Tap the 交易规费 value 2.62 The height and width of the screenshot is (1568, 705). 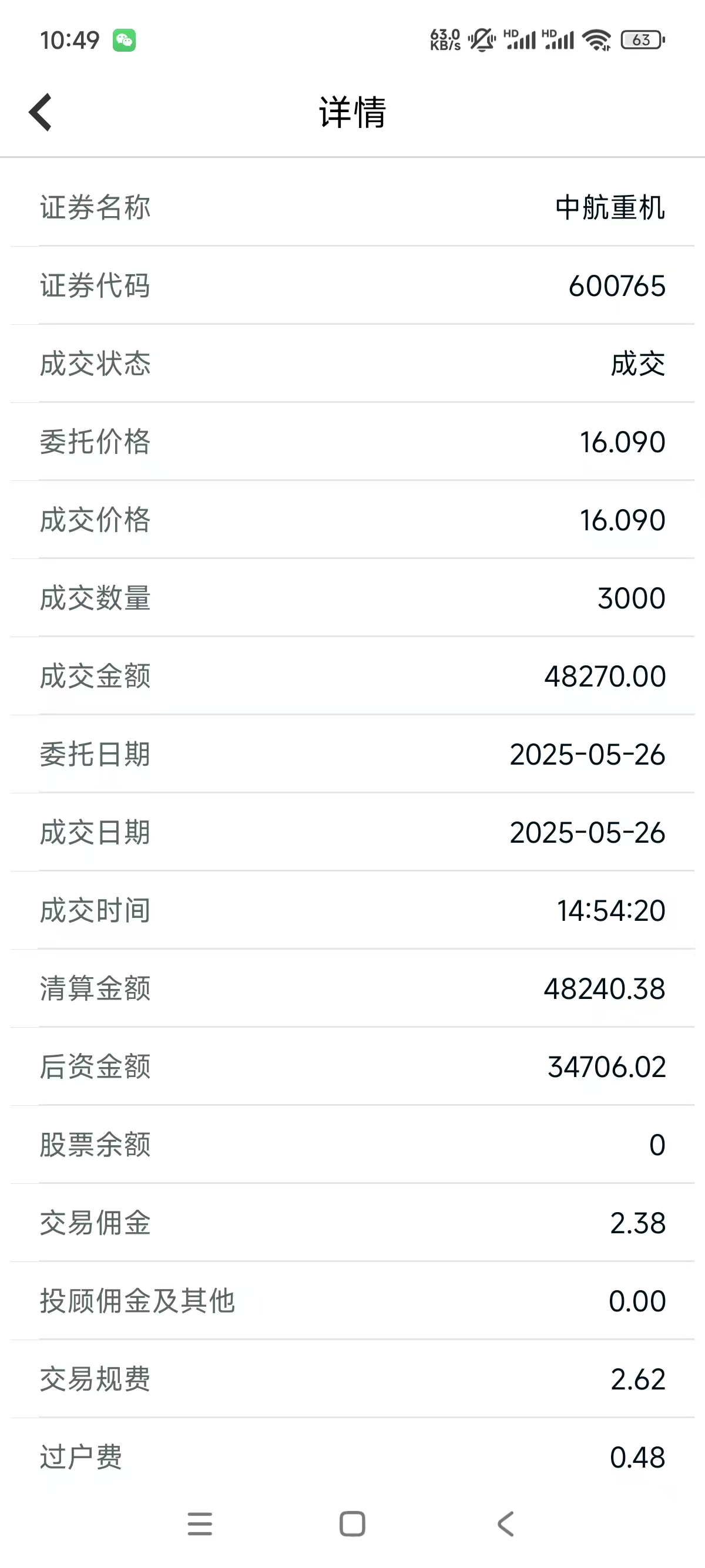tap(638, 1379)
